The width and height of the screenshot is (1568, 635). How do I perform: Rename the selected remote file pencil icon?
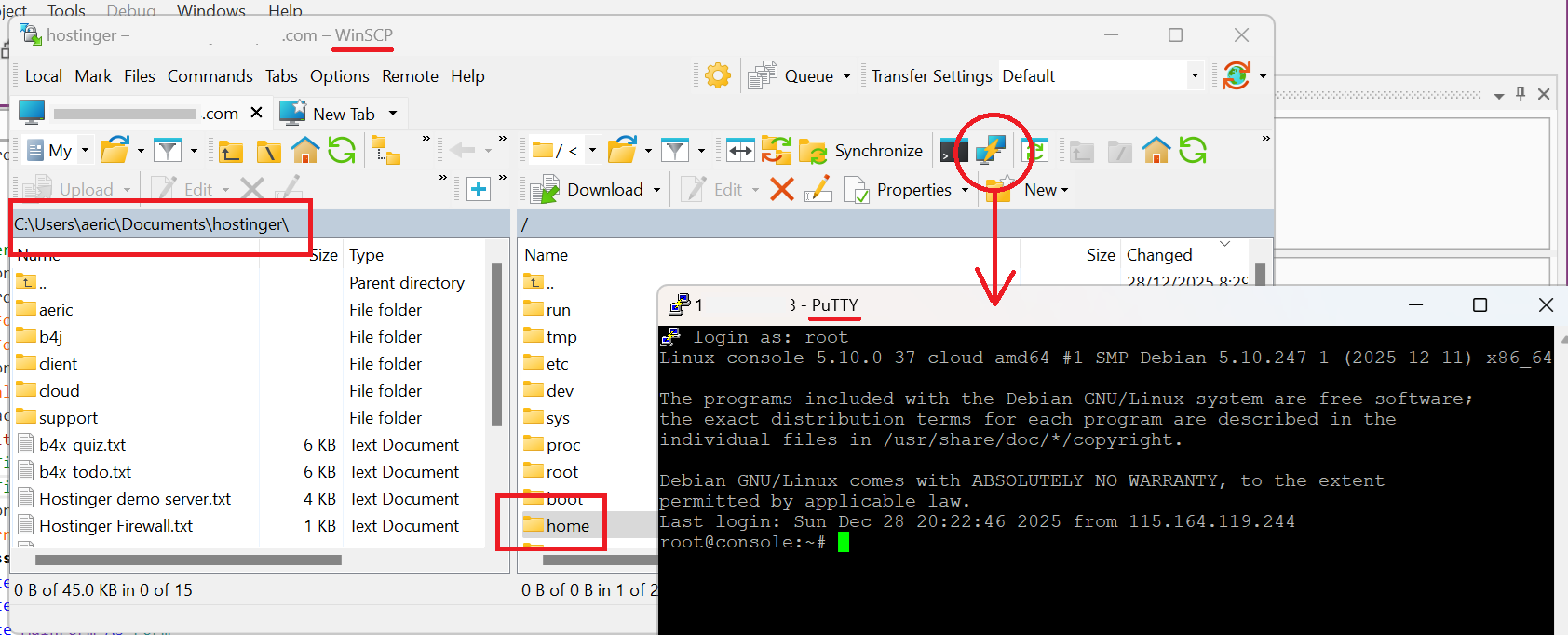click(x=818, y=189)
